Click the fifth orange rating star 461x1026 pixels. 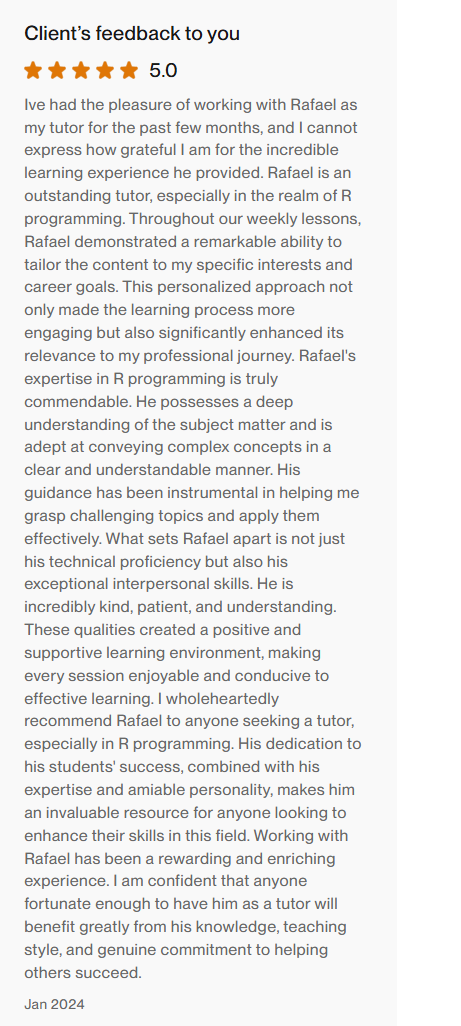(x=129, y=70)
